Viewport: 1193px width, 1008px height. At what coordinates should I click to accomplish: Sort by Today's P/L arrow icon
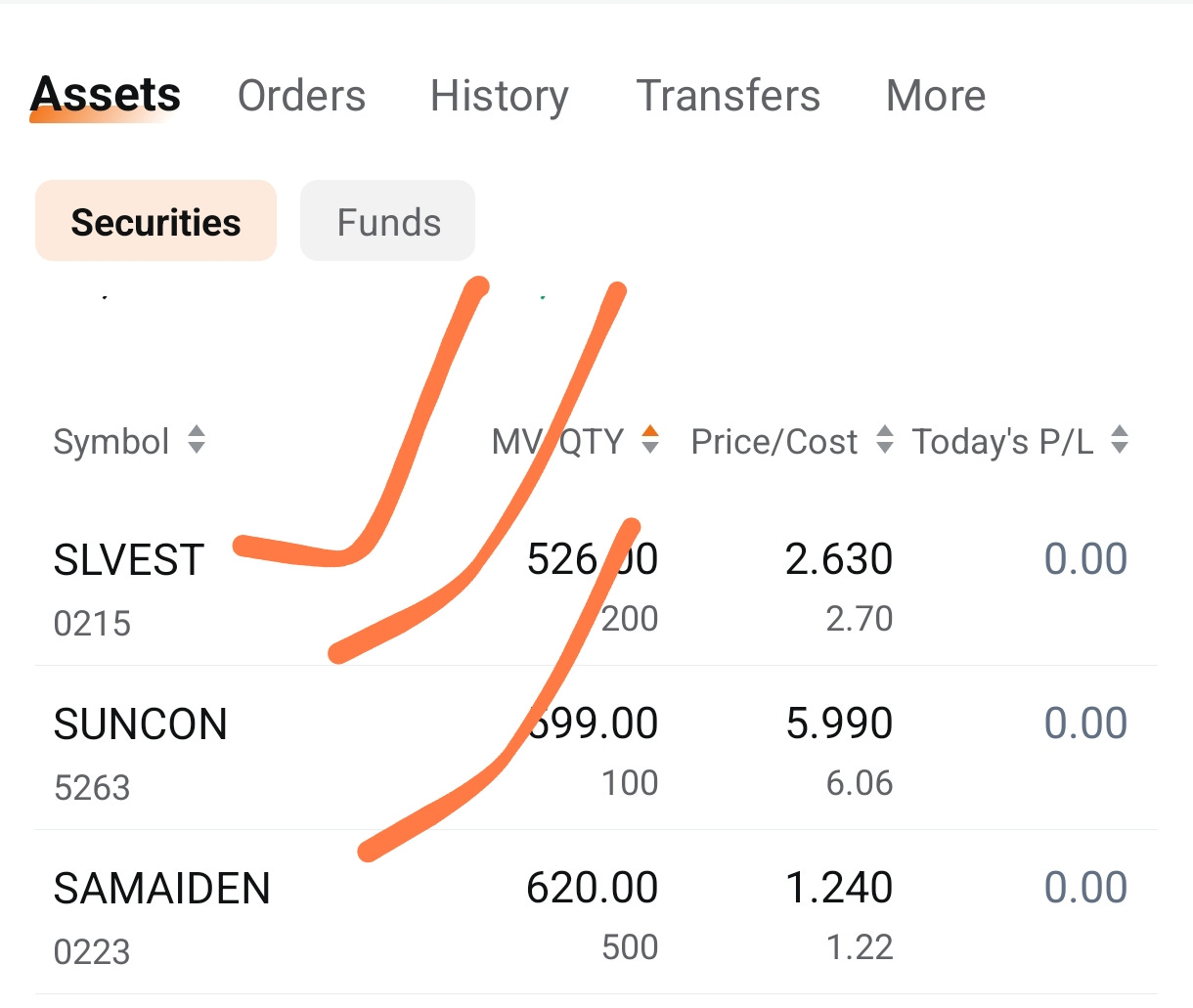coord(1120,440)
